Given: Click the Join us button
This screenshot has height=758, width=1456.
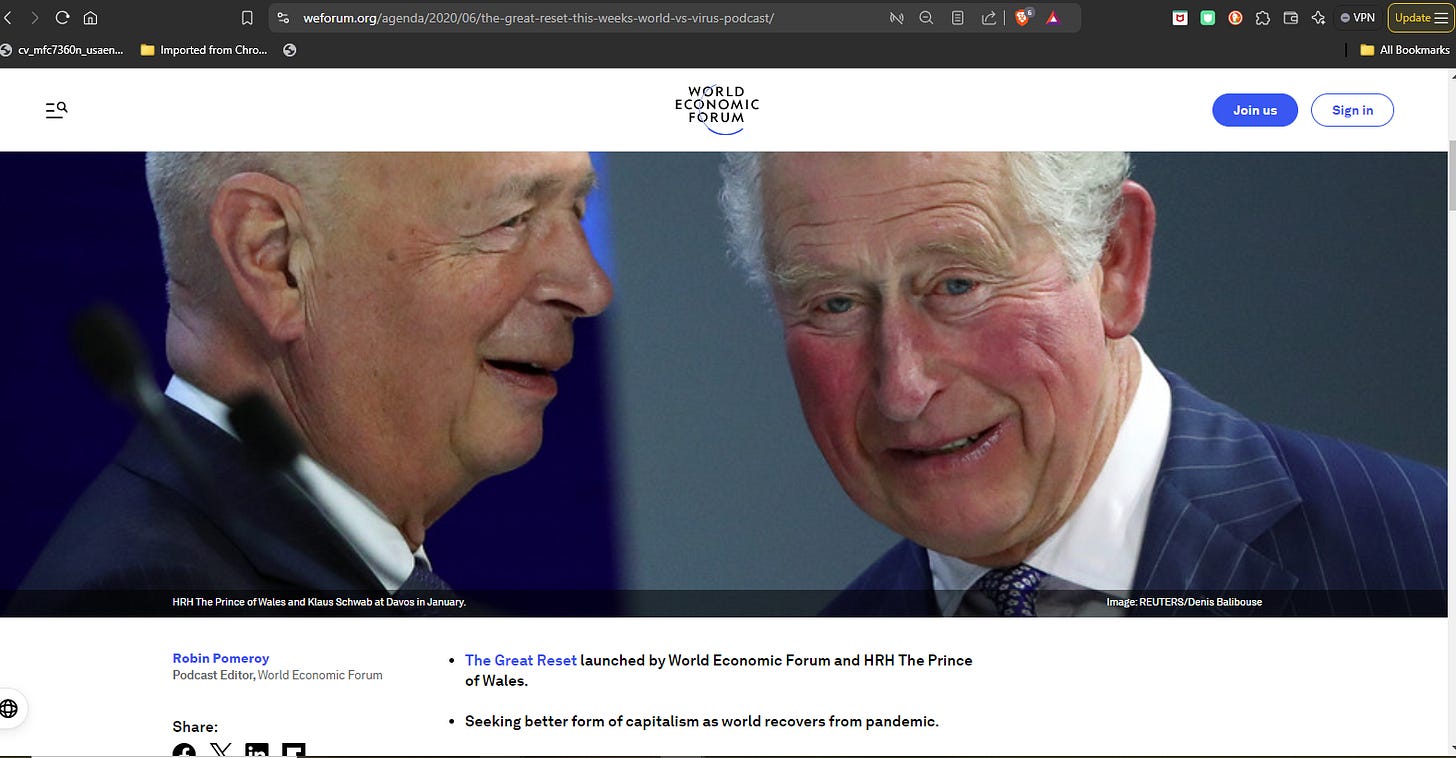Looking at the screenshot, I should click(x=1255, y=110).
